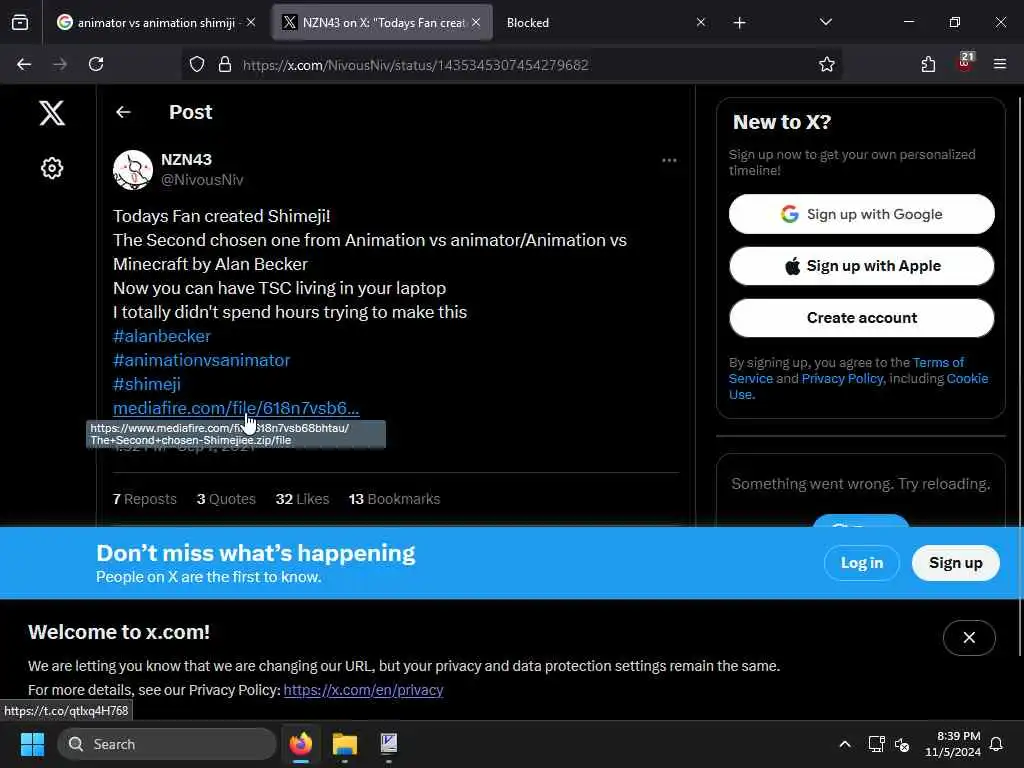Expand the list all tabs chevron

825,22
